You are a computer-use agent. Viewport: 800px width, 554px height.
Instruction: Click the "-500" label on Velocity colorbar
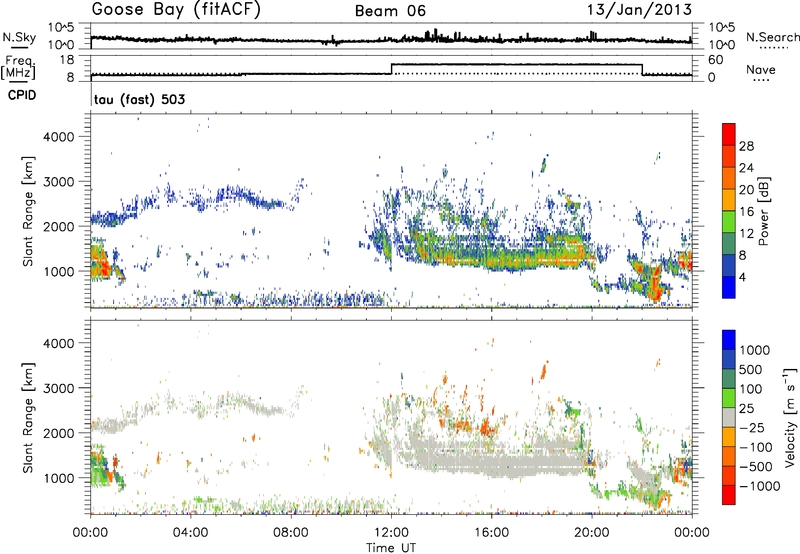coord(755,467)
